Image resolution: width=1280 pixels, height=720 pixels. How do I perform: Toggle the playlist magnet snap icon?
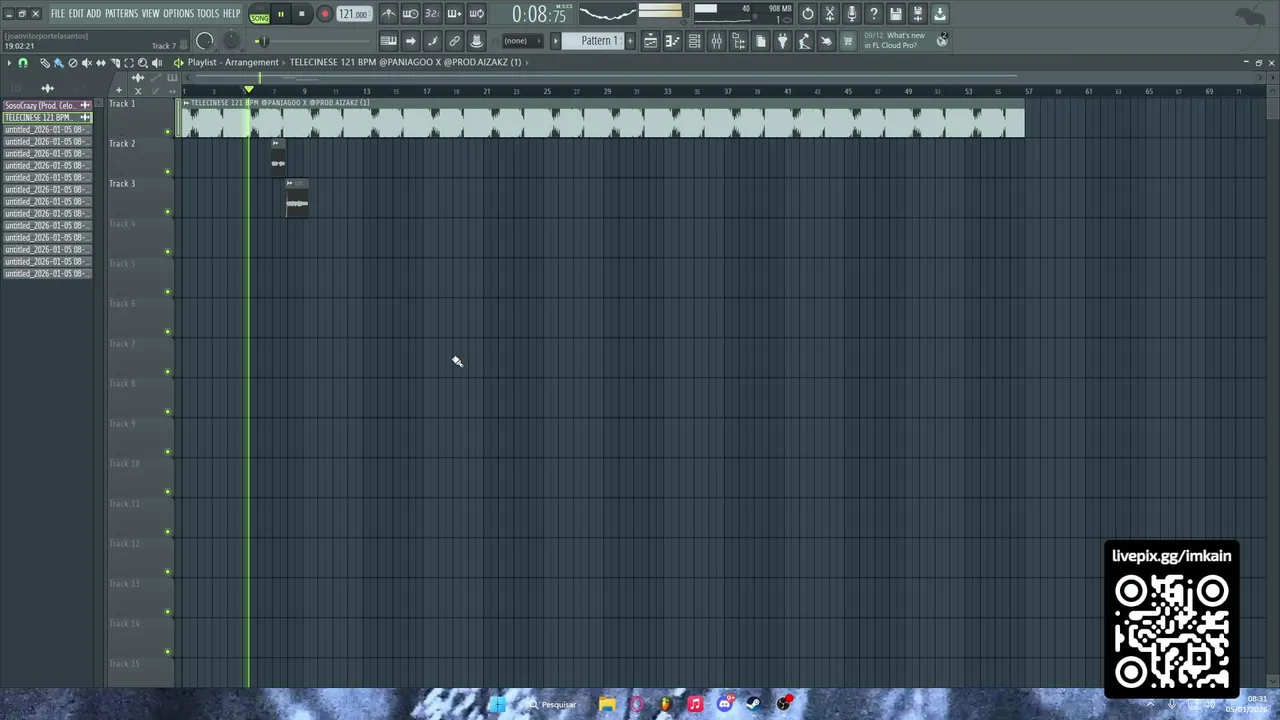click(22, 62)
